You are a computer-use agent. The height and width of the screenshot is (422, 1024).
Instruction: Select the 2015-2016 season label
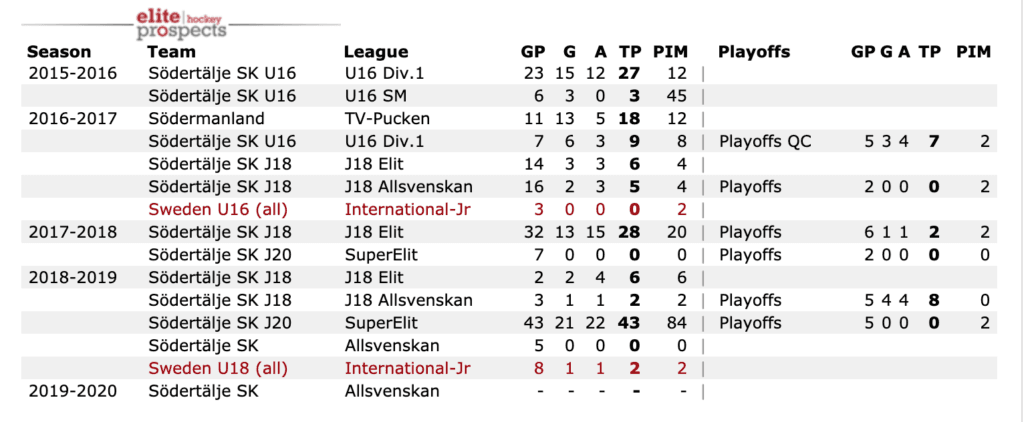point(72,73)
